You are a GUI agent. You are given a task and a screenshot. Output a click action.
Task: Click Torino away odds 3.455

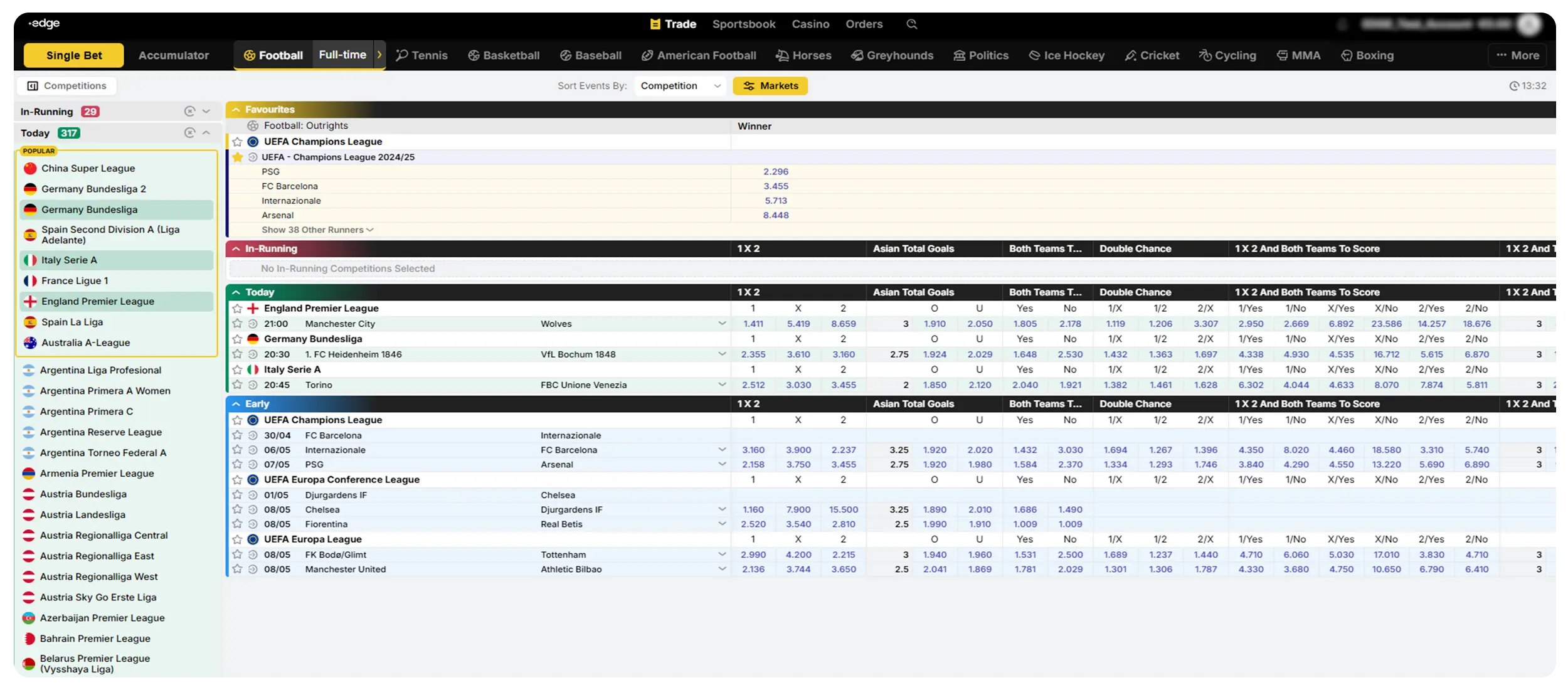pyautogui.click(x=844, y=385)
